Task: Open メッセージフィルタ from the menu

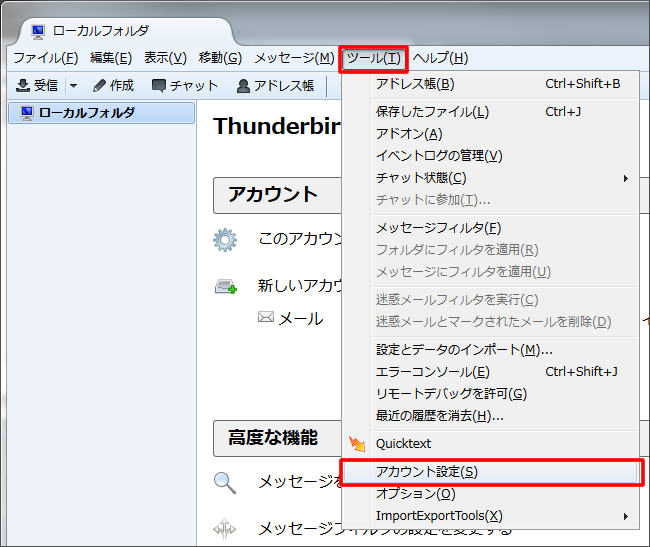Action: 438,228
